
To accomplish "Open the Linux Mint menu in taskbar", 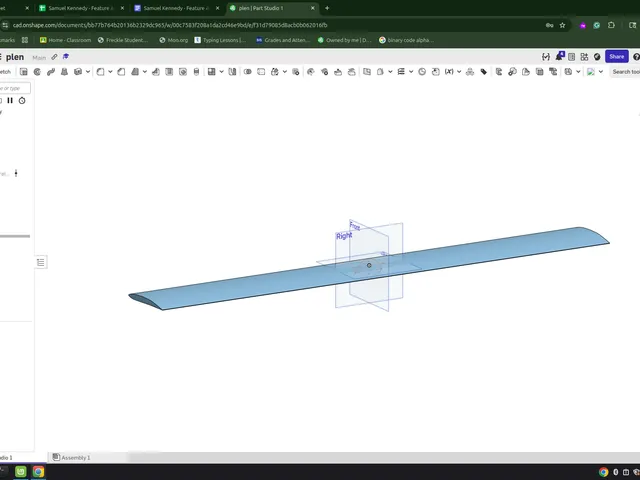I will click(21, 472).
